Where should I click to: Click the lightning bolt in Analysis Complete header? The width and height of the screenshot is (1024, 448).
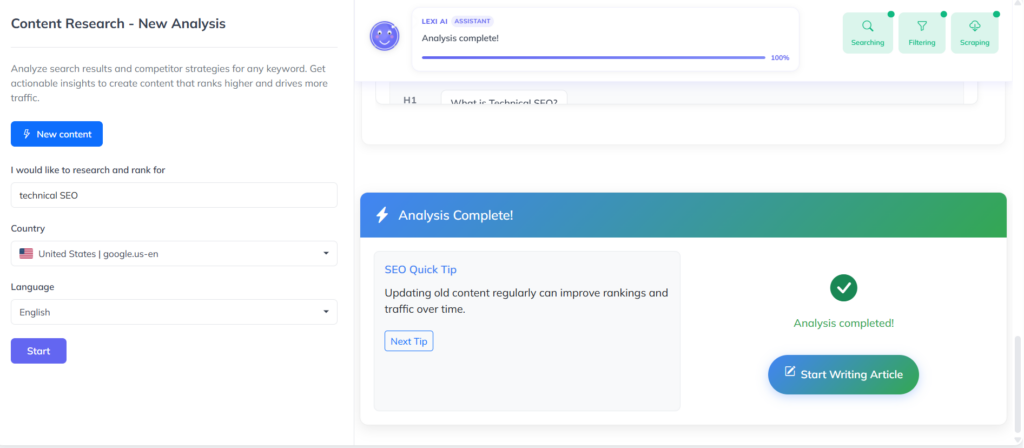[381, 215]
